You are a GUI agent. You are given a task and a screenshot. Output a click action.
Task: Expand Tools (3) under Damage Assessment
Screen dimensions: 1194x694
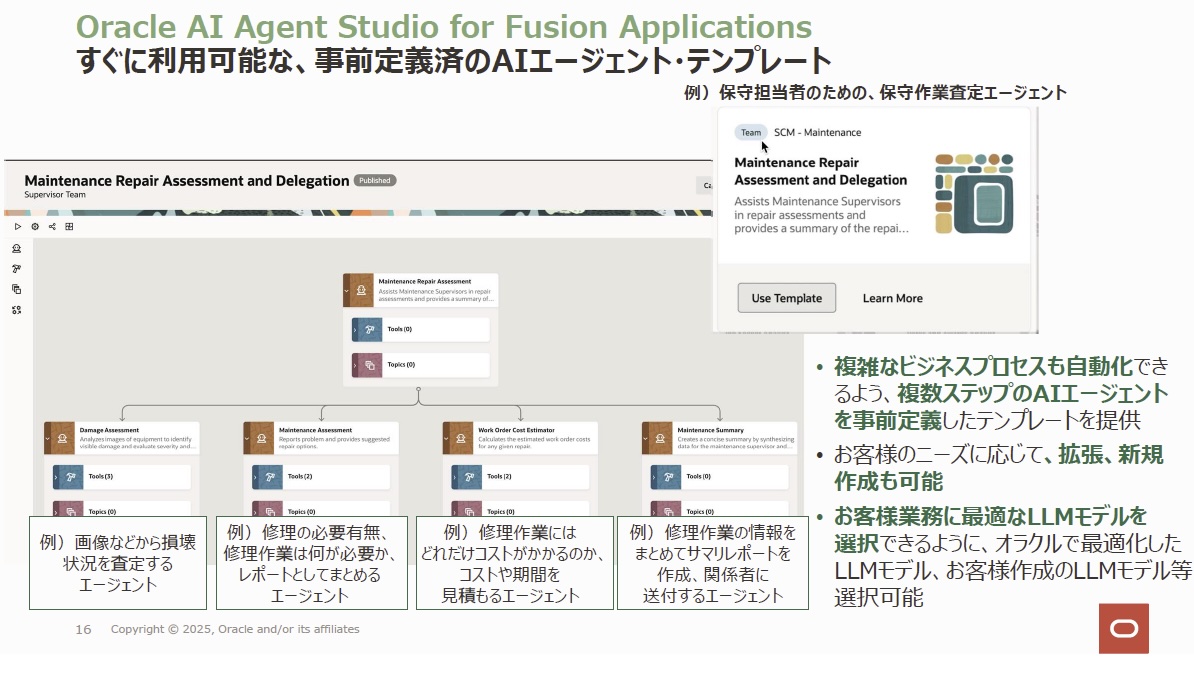click(x=56, y=477)
